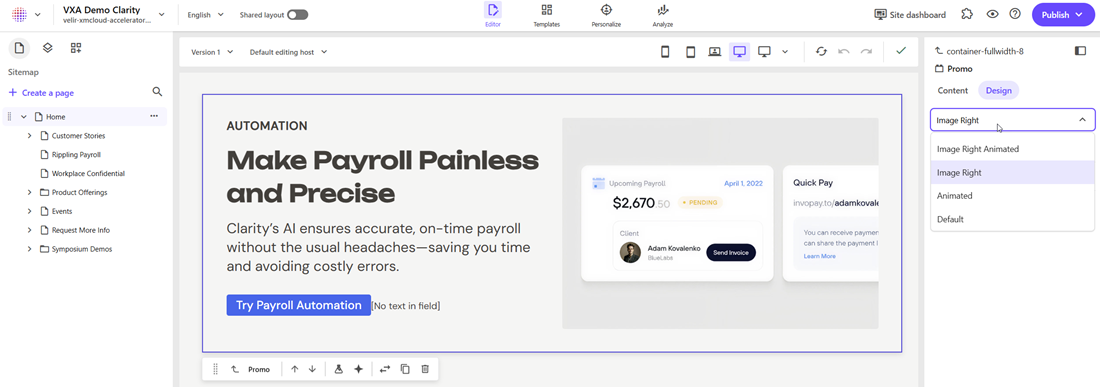Click the undo arrow icon
1100x387 pixels.
(845, 52)
